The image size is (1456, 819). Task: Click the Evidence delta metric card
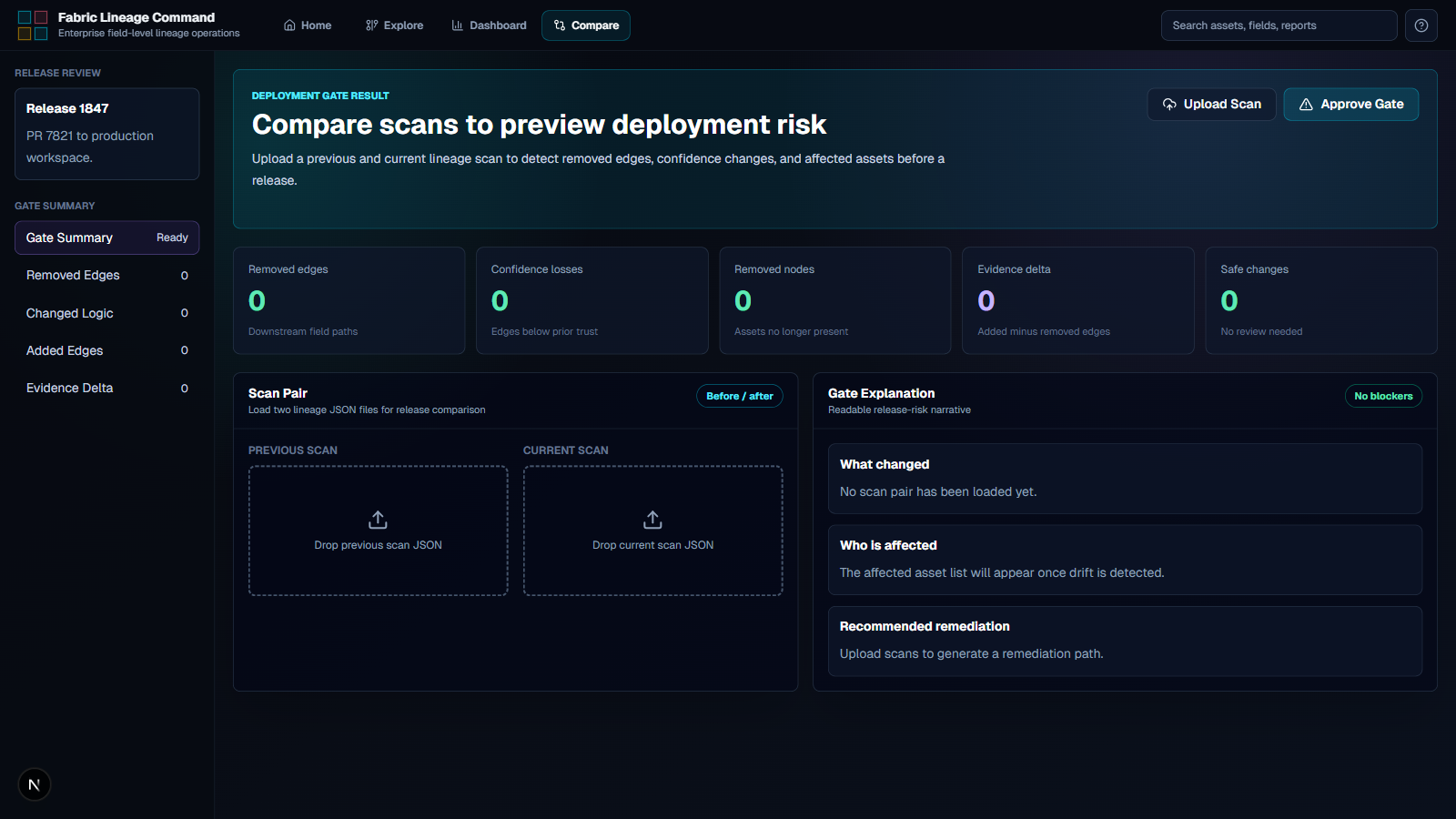tap(1078, 300)
